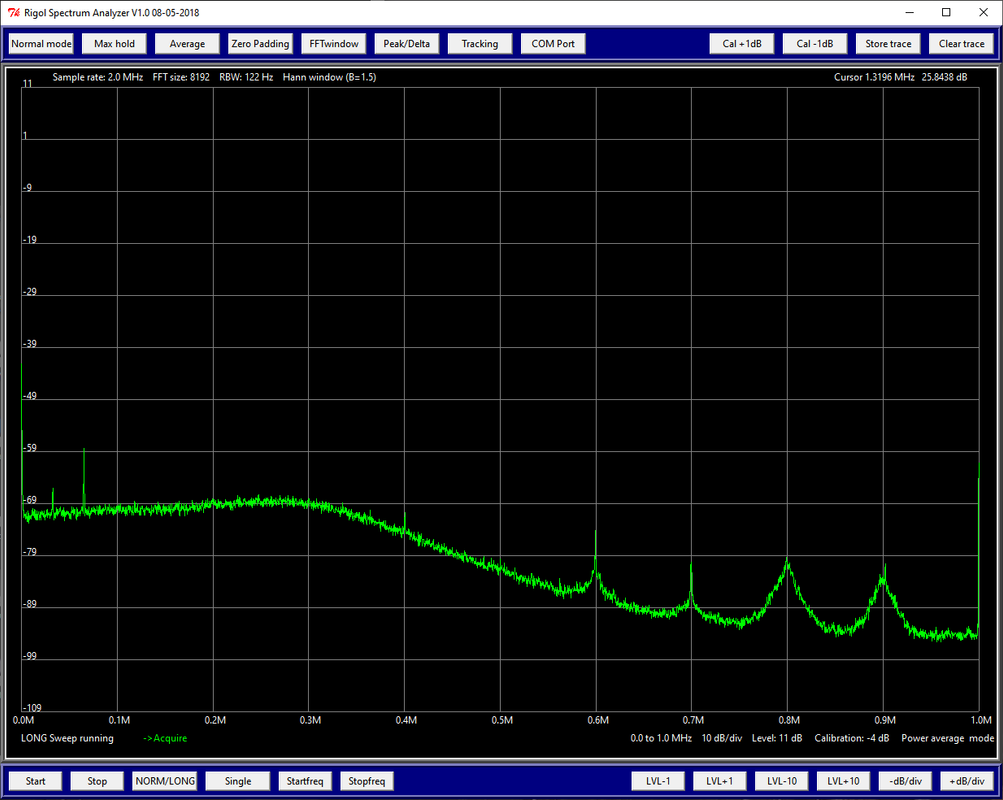Start the sweep
Viewport: 1003px width, 800px height.
(35, 781)
